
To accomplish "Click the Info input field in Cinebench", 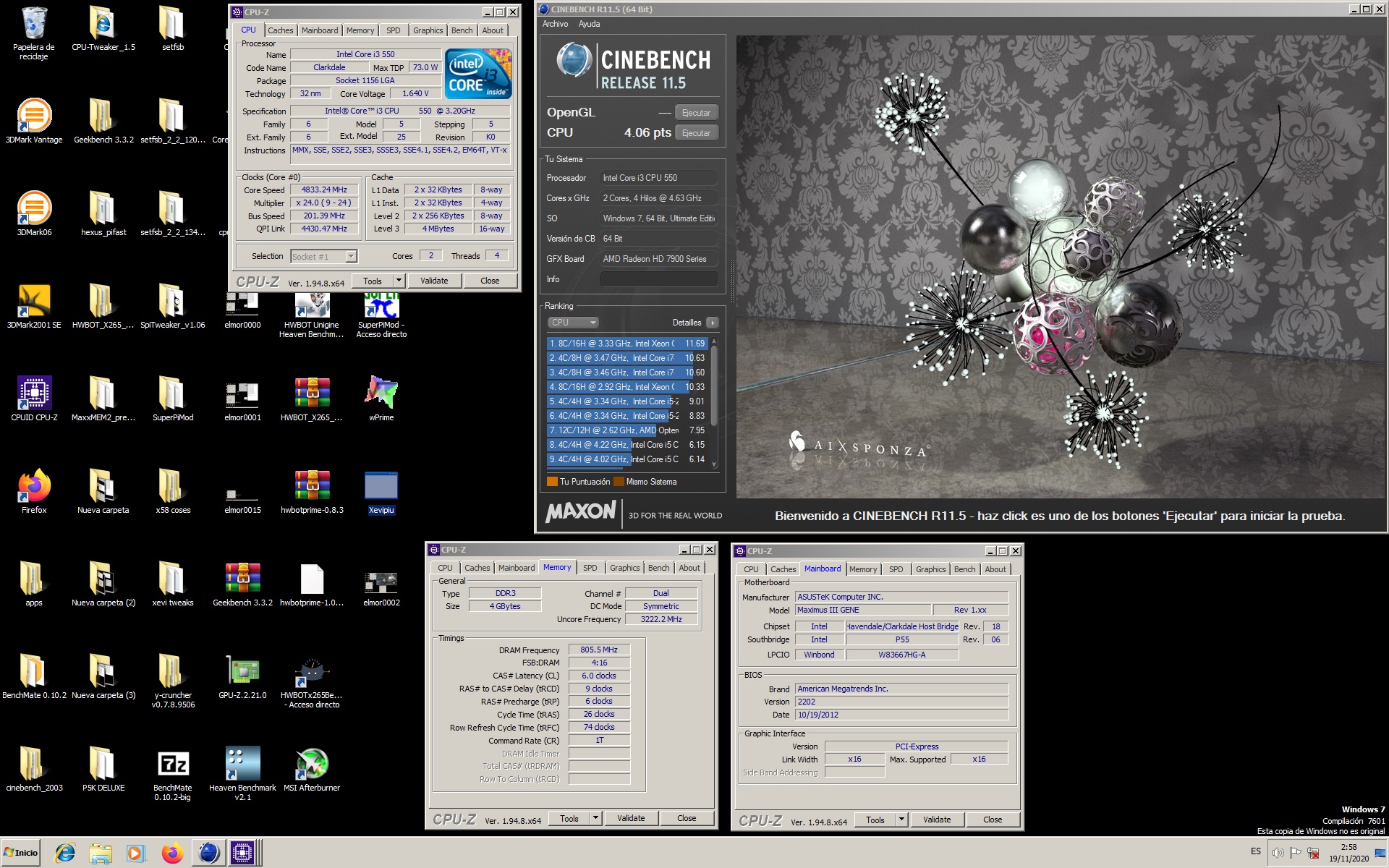I will [658, 279].
